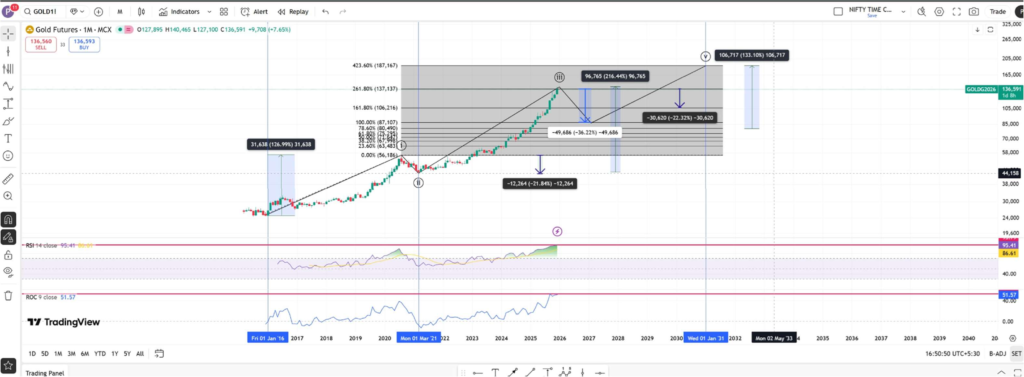Click ROC 9 close indicator label
1024x377 pixels.
42,297
